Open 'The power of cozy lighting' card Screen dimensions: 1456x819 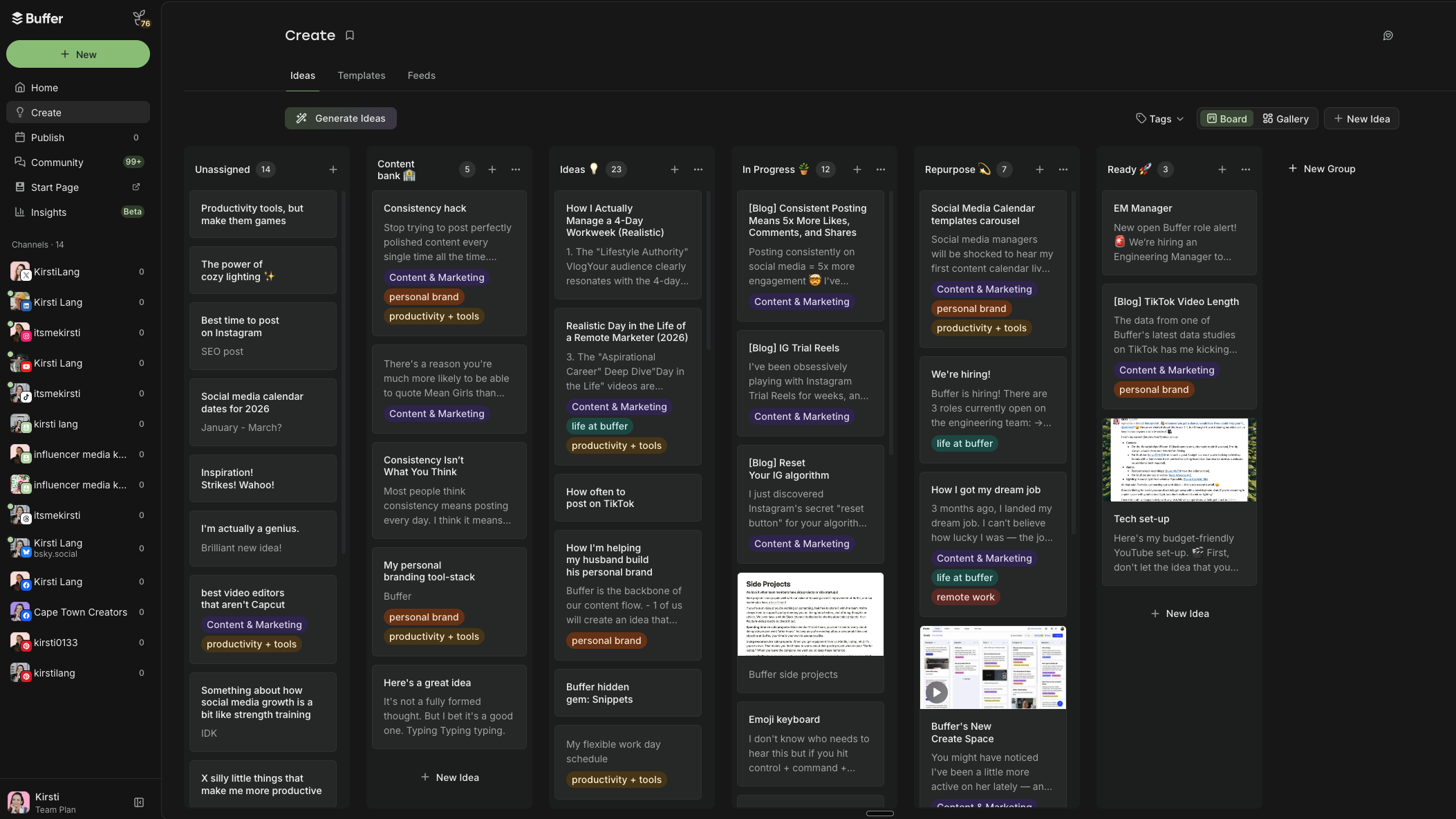(x=263, y=270)
